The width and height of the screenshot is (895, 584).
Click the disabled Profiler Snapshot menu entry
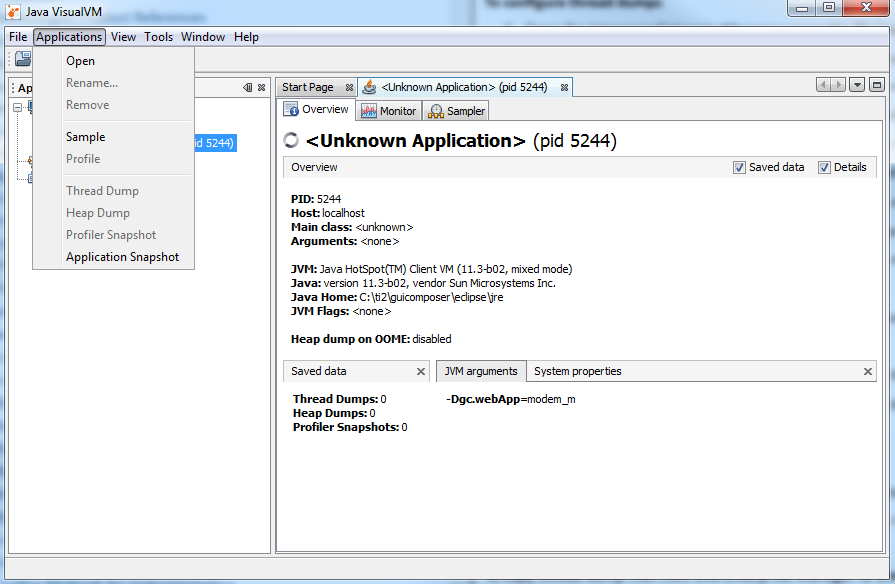(x=113, y=235)
